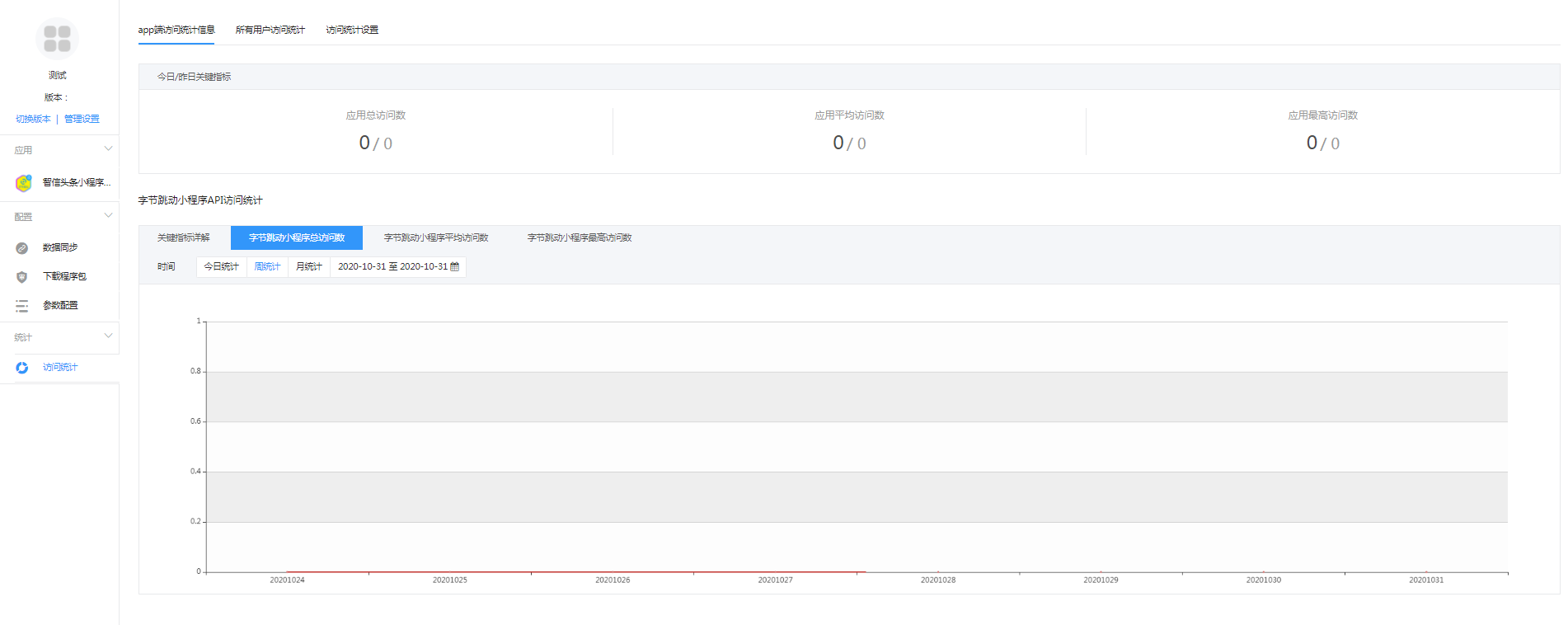1568x625 pixels.
Task: Click the 切换版本 link
Action: point(33,119)
